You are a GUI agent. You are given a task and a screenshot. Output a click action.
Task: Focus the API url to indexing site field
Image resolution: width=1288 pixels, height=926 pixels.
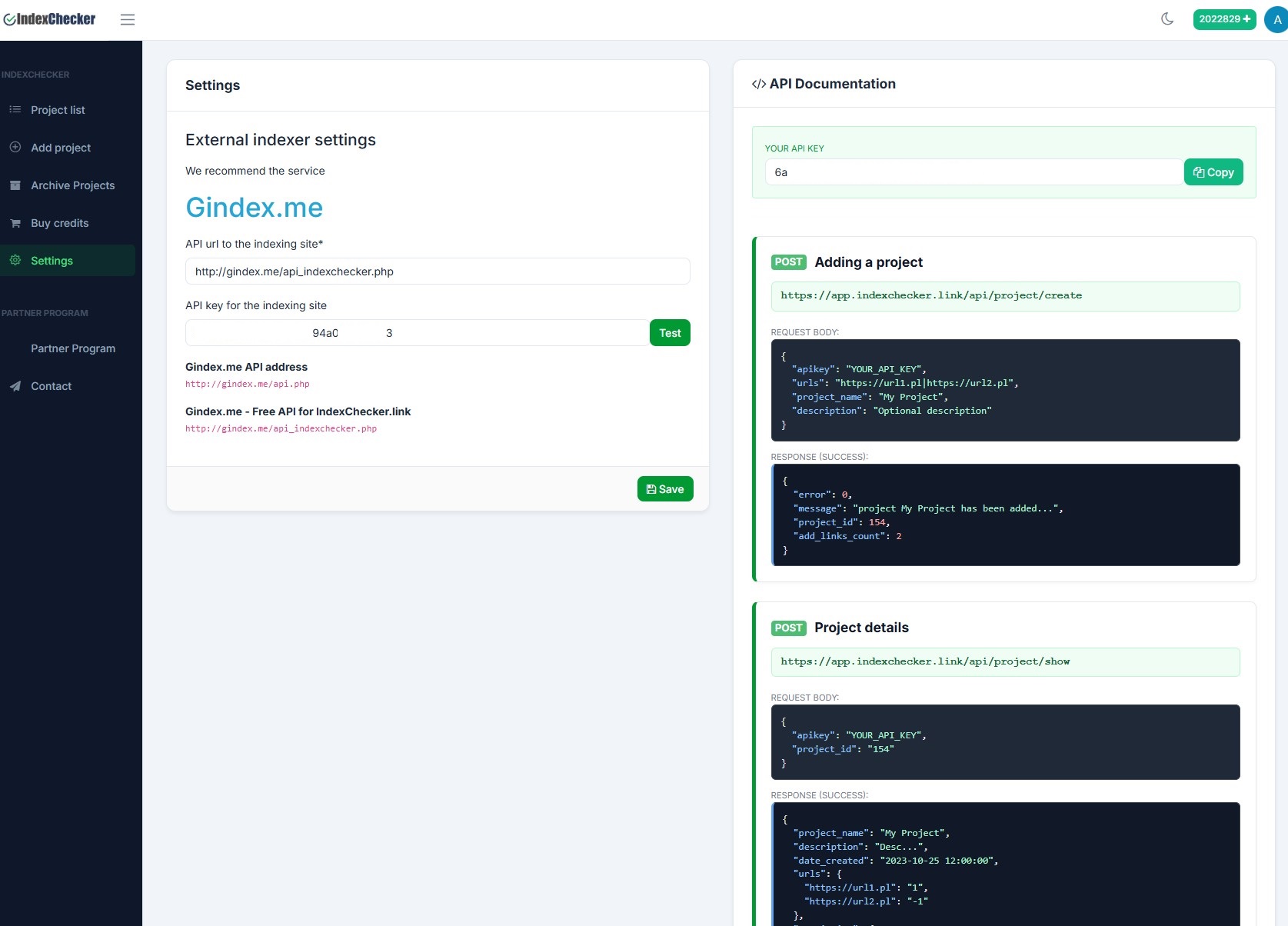pos(438,271)
